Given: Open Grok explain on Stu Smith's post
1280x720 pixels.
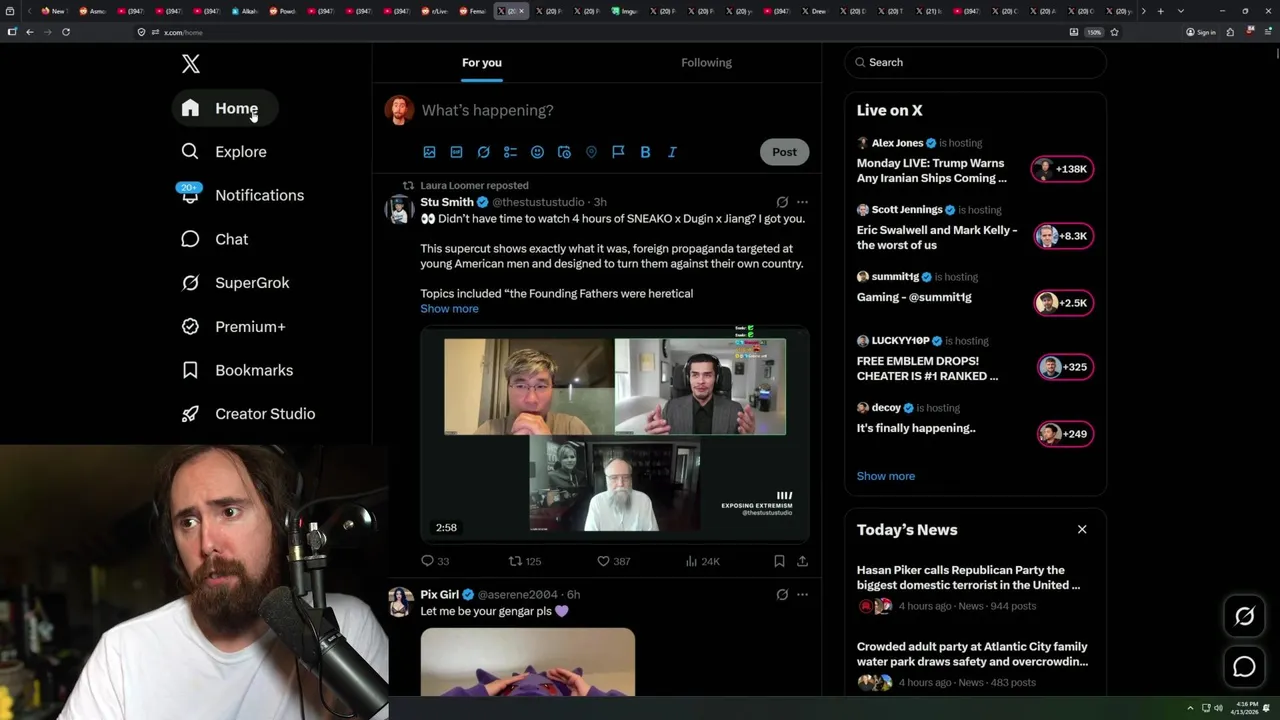Looking at the screenshot, I should (782, 202).
